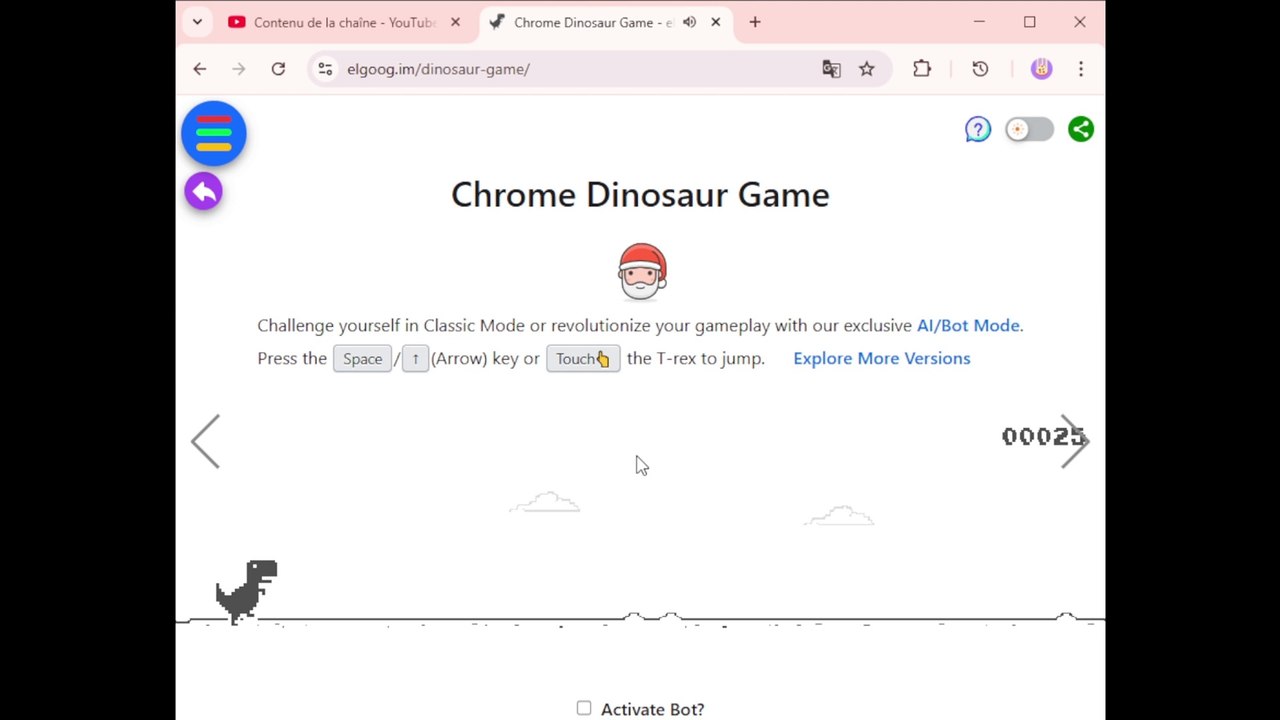Open the Explore More Versions link

pos(881,358)
